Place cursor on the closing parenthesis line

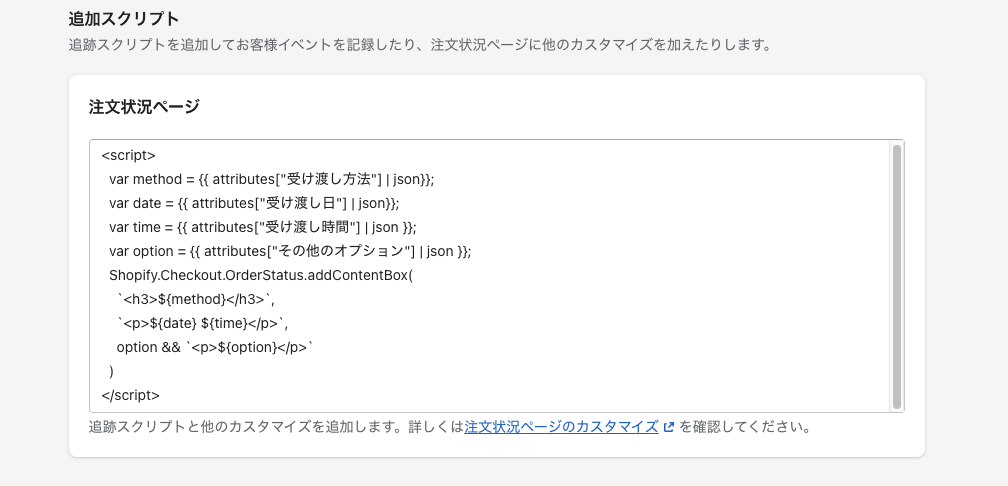(x=112, y=371)
